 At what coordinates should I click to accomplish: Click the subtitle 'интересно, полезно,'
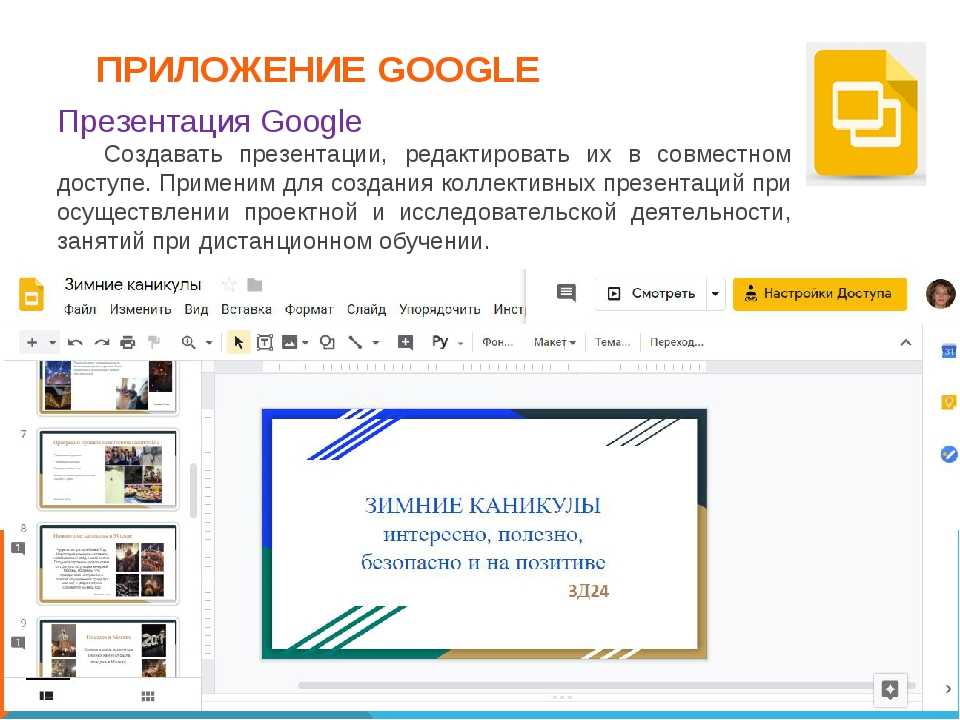pos(483,535)
